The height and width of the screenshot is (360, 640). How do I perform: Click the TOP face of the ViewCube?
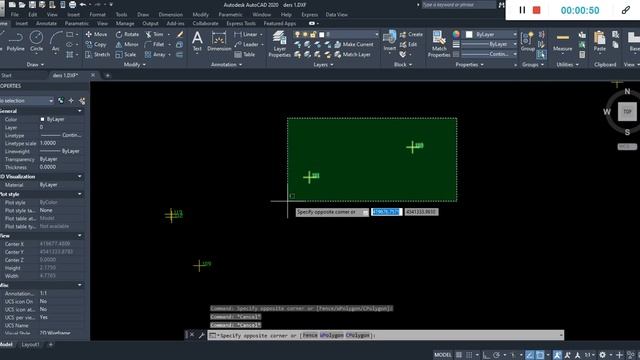tap(627, 111)
